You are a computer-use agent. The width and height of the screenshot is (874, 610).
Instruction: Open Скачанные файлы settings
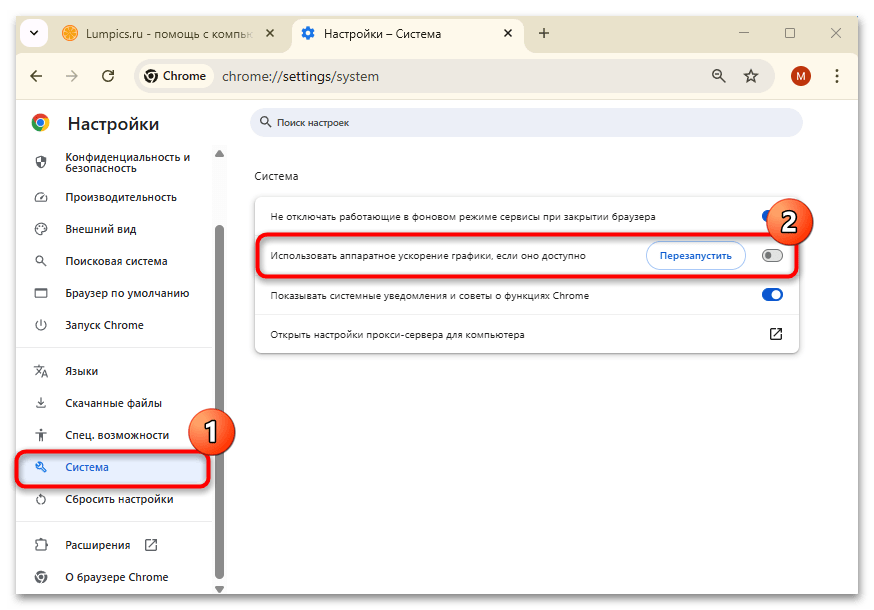pos(114,403)
